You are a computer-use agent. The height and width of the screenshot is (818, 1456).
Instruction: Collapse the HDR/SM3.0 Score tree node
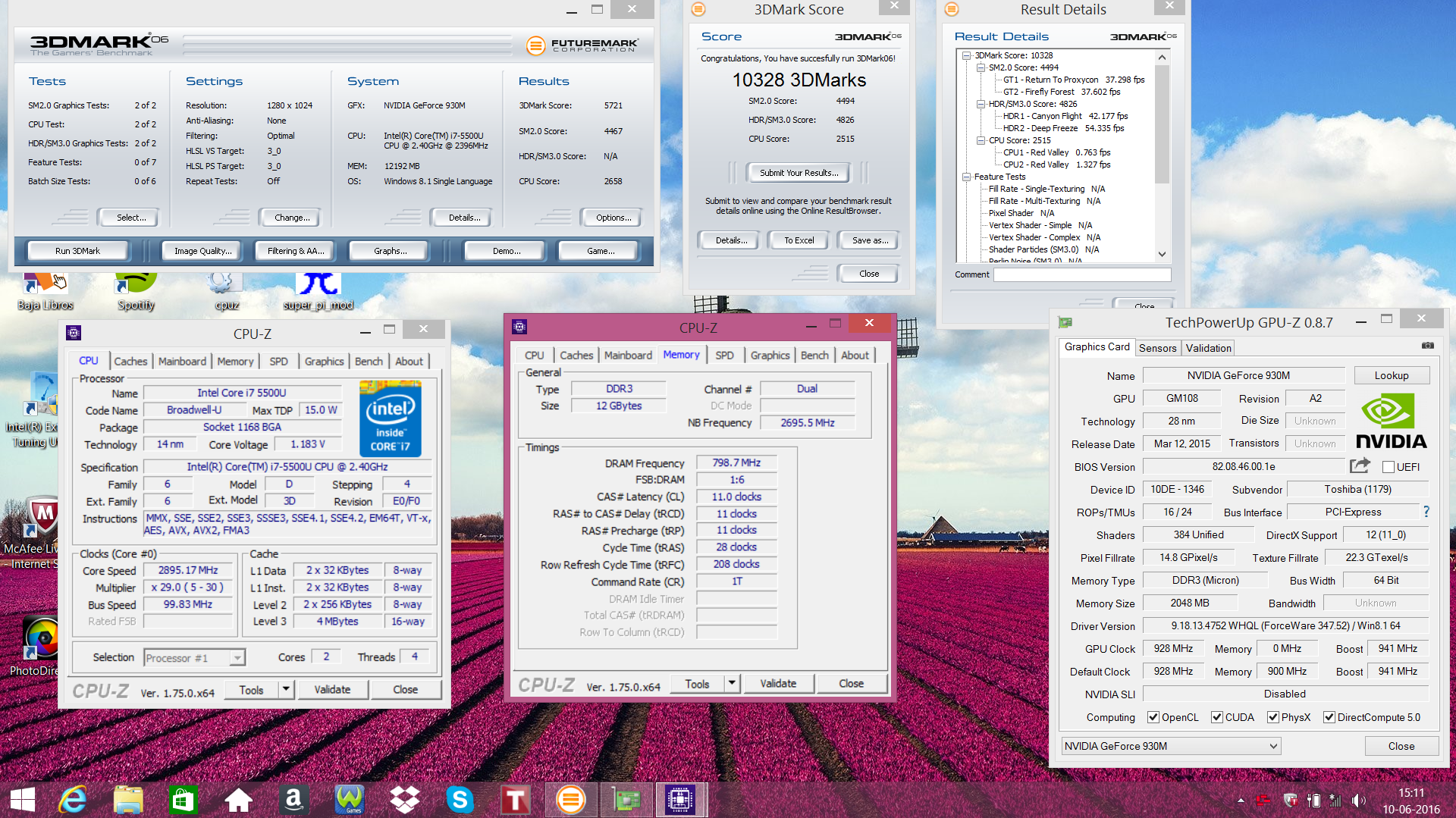981,104
